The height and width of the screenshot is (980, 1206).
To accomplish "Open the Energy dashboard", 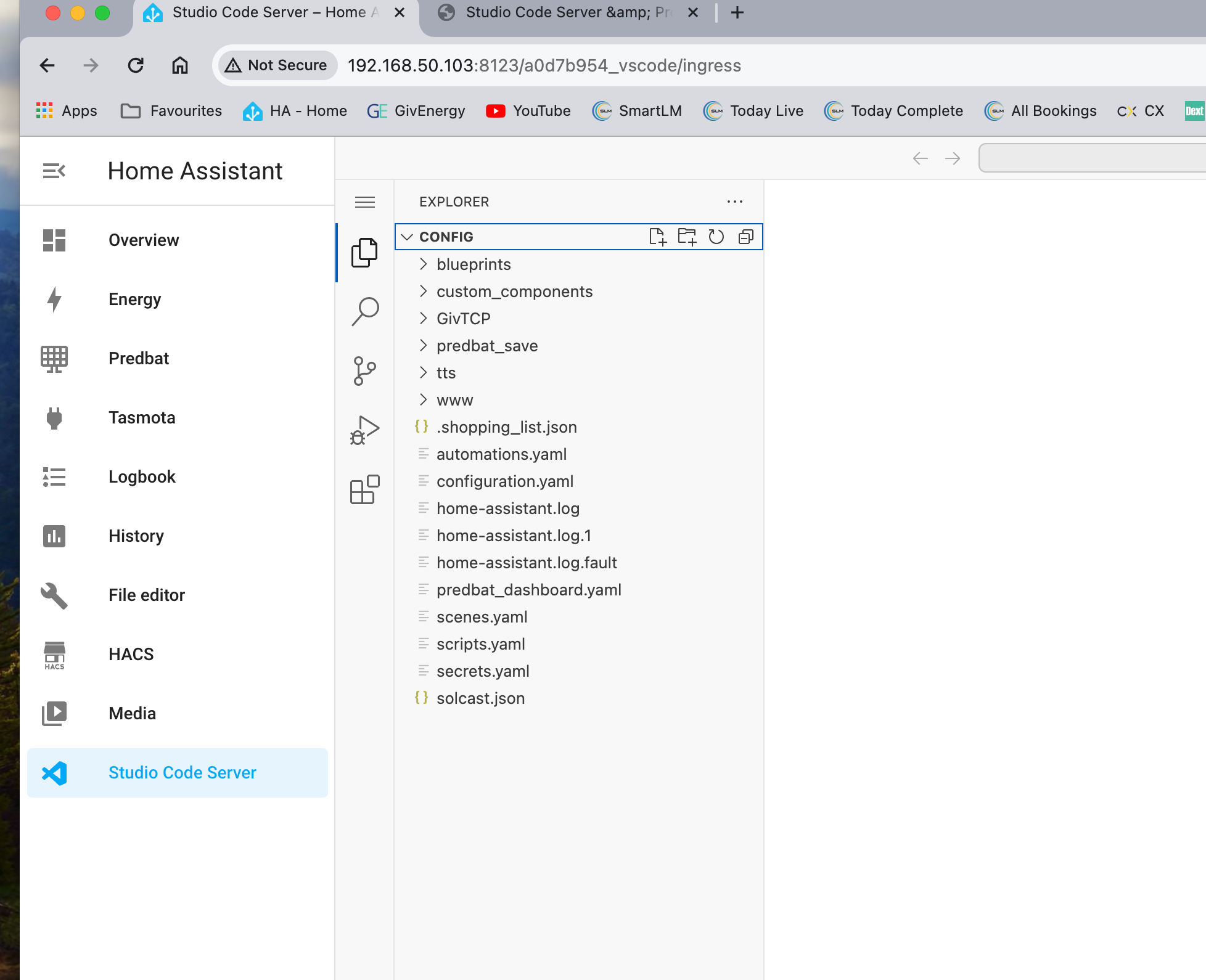I will (x=178, y=300).
